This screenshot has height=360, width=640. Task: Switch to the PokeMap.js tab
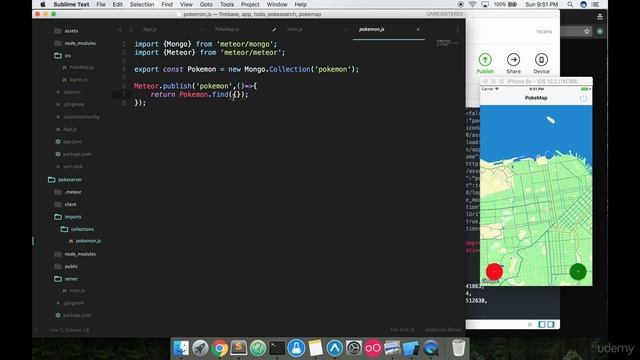227,29
